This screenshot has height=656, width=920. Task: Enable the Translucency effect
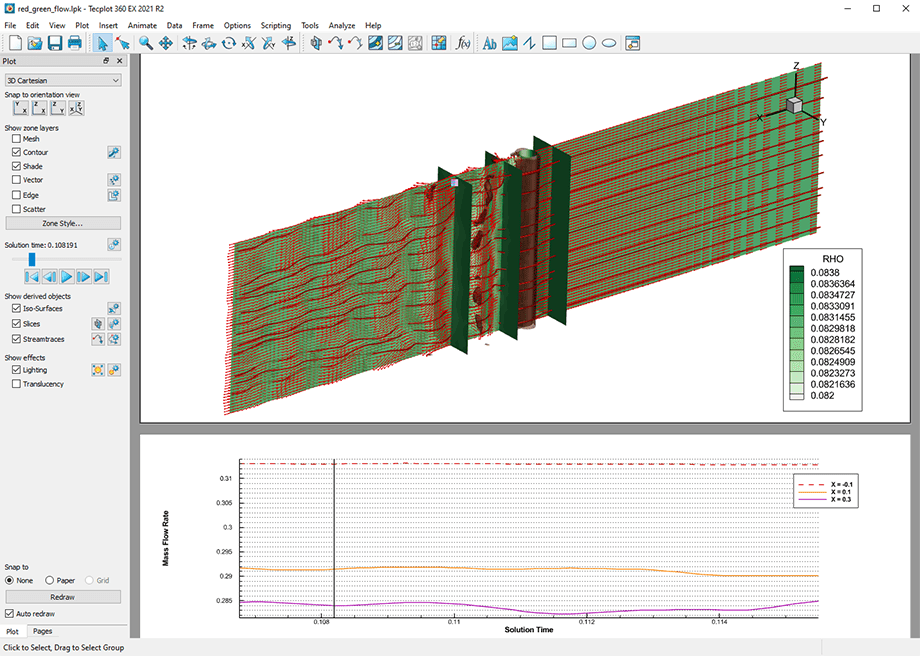coord(15,383)
